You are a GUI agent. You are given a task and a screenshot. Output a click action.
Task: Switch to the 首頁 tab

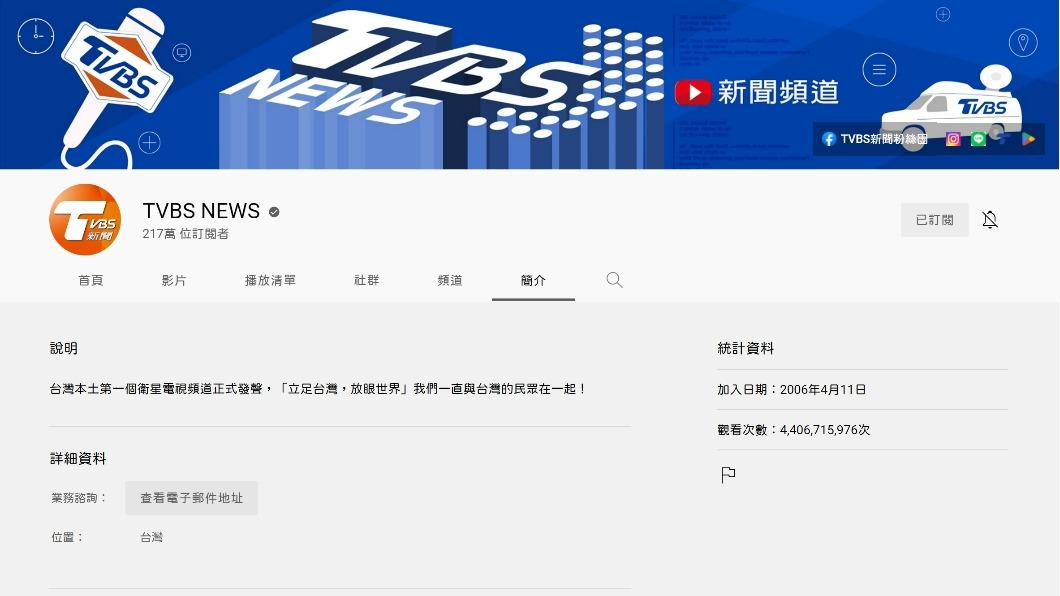click(91, 280)
